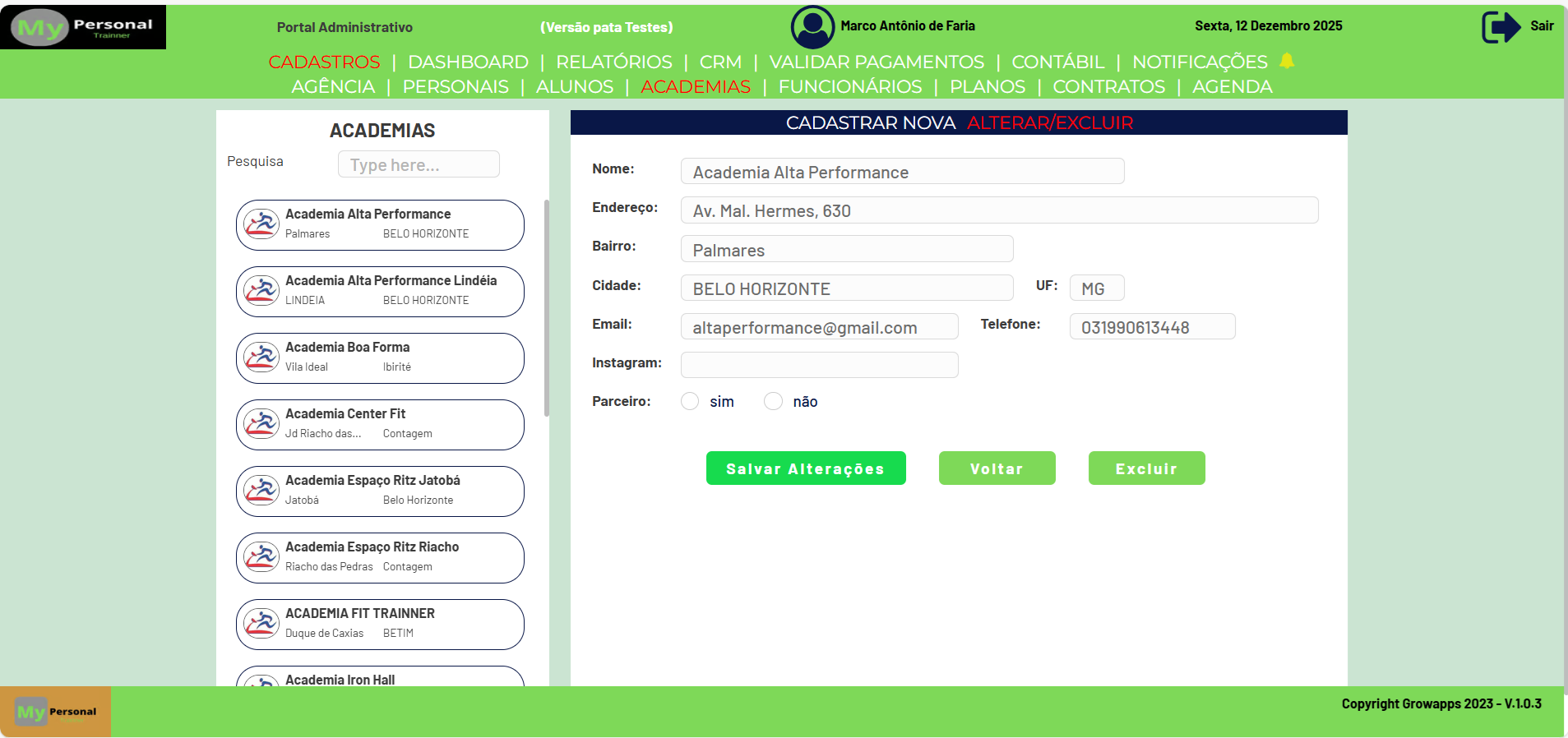
Task: Open the notifications bell icon
Action: point(1287,61)
